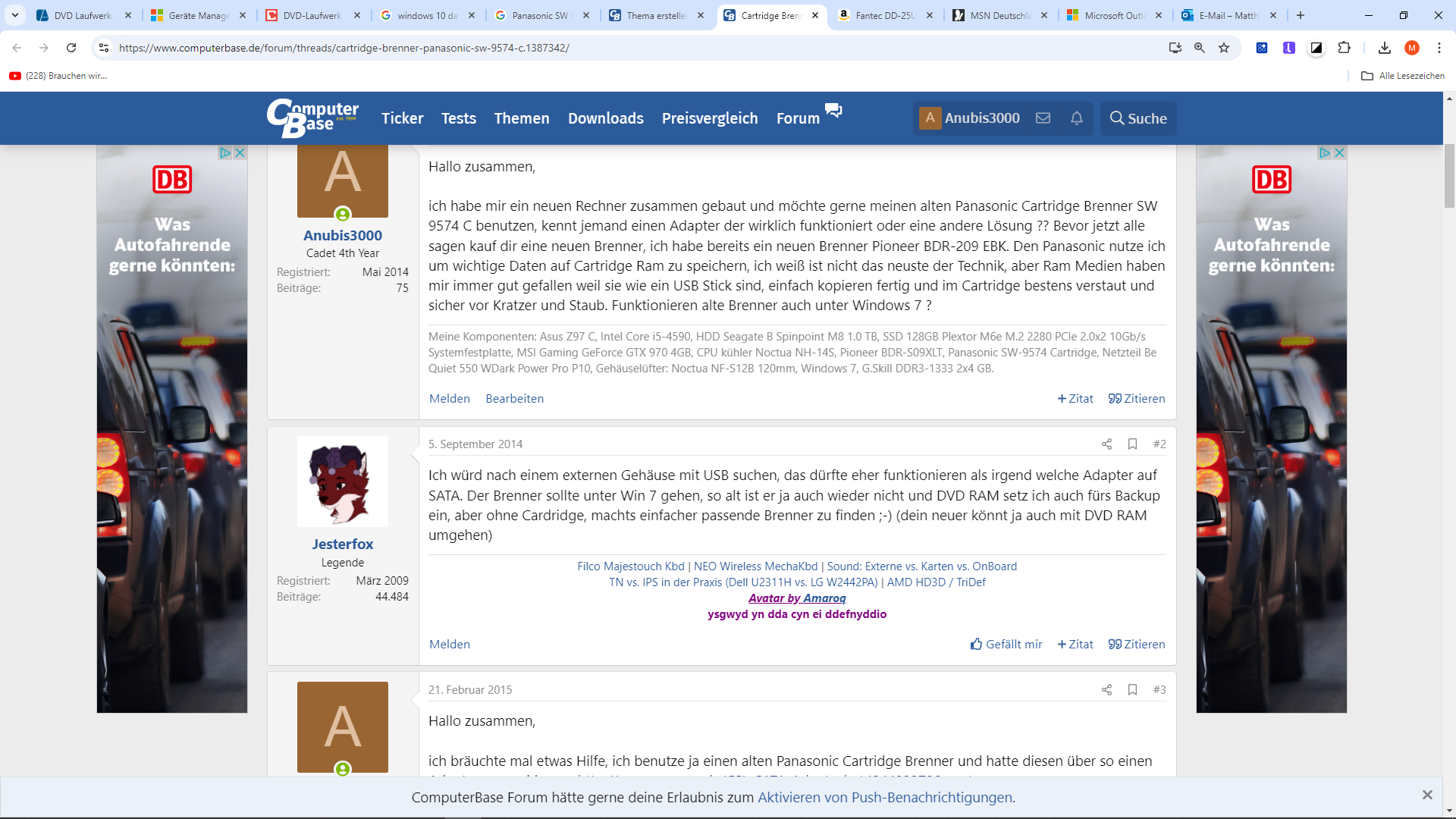Expand the tab search dropdown arrow
The width and height of the screenshot is (1456, 819).
pyautogui.click(x=15, y=15)
